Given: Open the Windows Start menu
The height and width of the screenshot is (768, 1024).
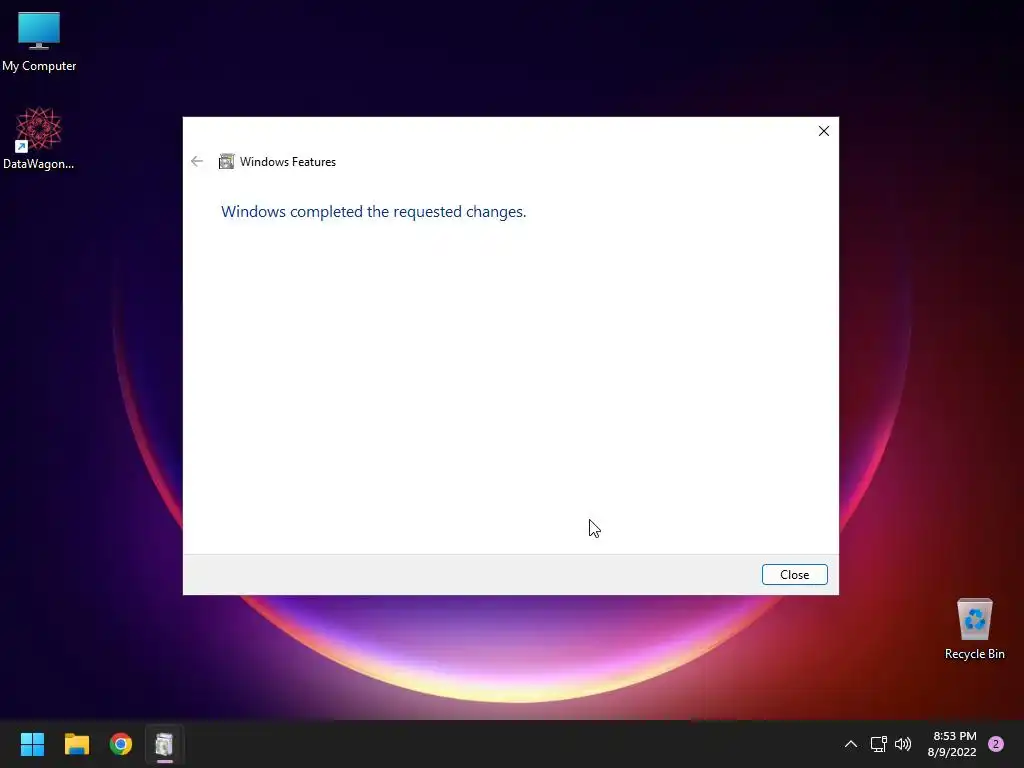Looking at the screenshot, I should 32,744.
